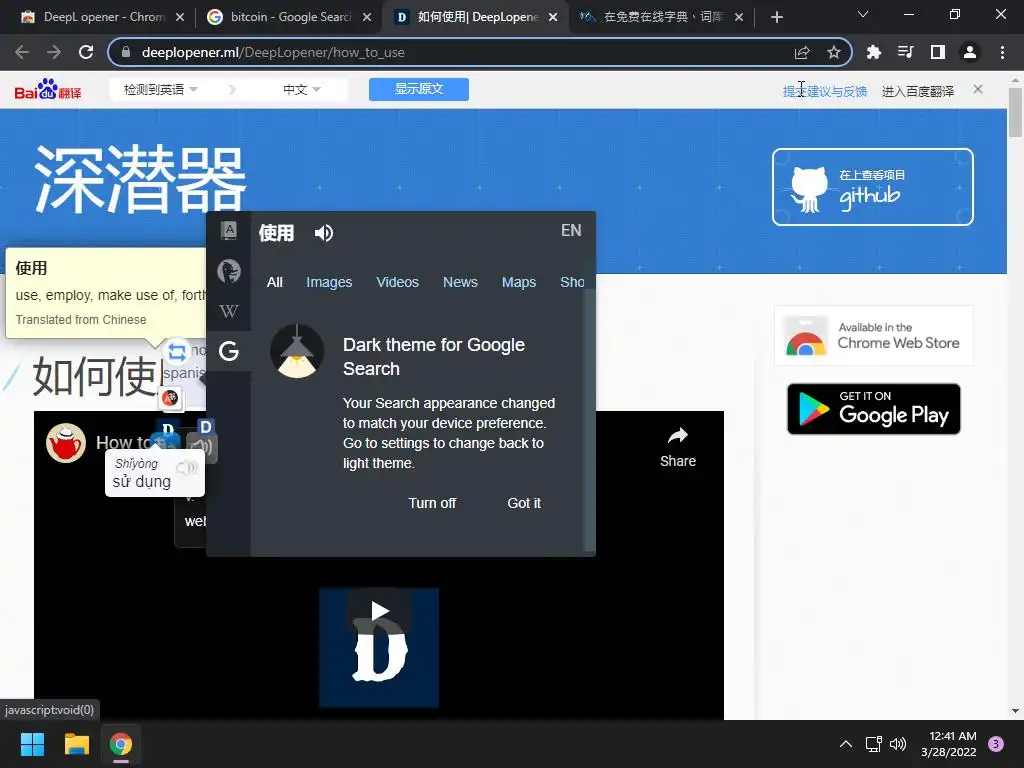Screen dimensions: 1024x768
Task: Click the blue swap translation arrows icon
Action: (x=177, y=353)
